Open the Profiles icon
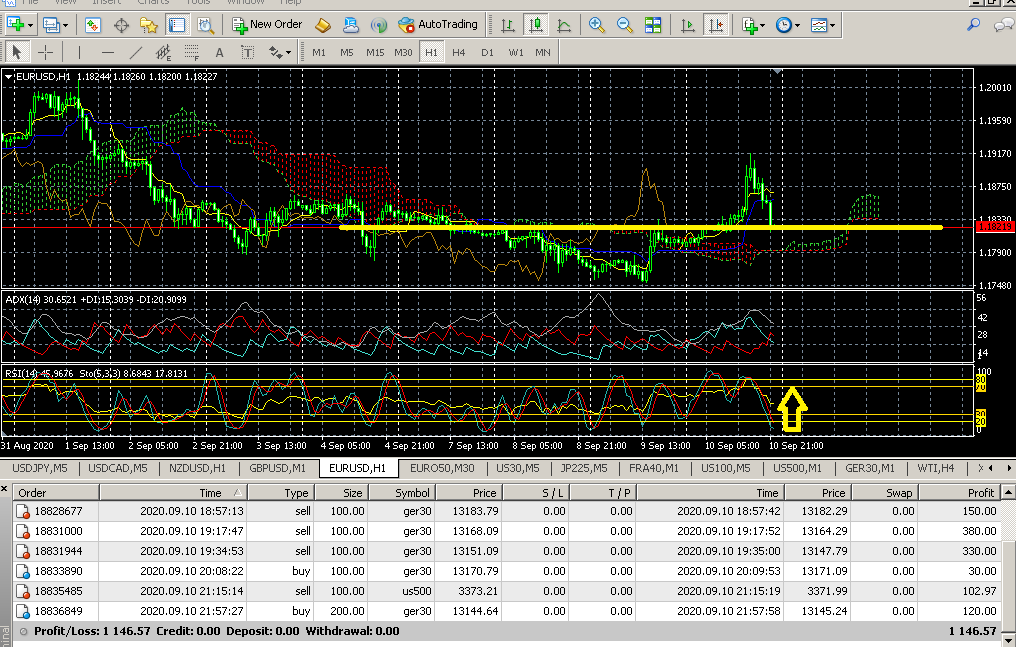Image resolution: width=1016 pixels, height=647 pixels. [x=51, y=25]
